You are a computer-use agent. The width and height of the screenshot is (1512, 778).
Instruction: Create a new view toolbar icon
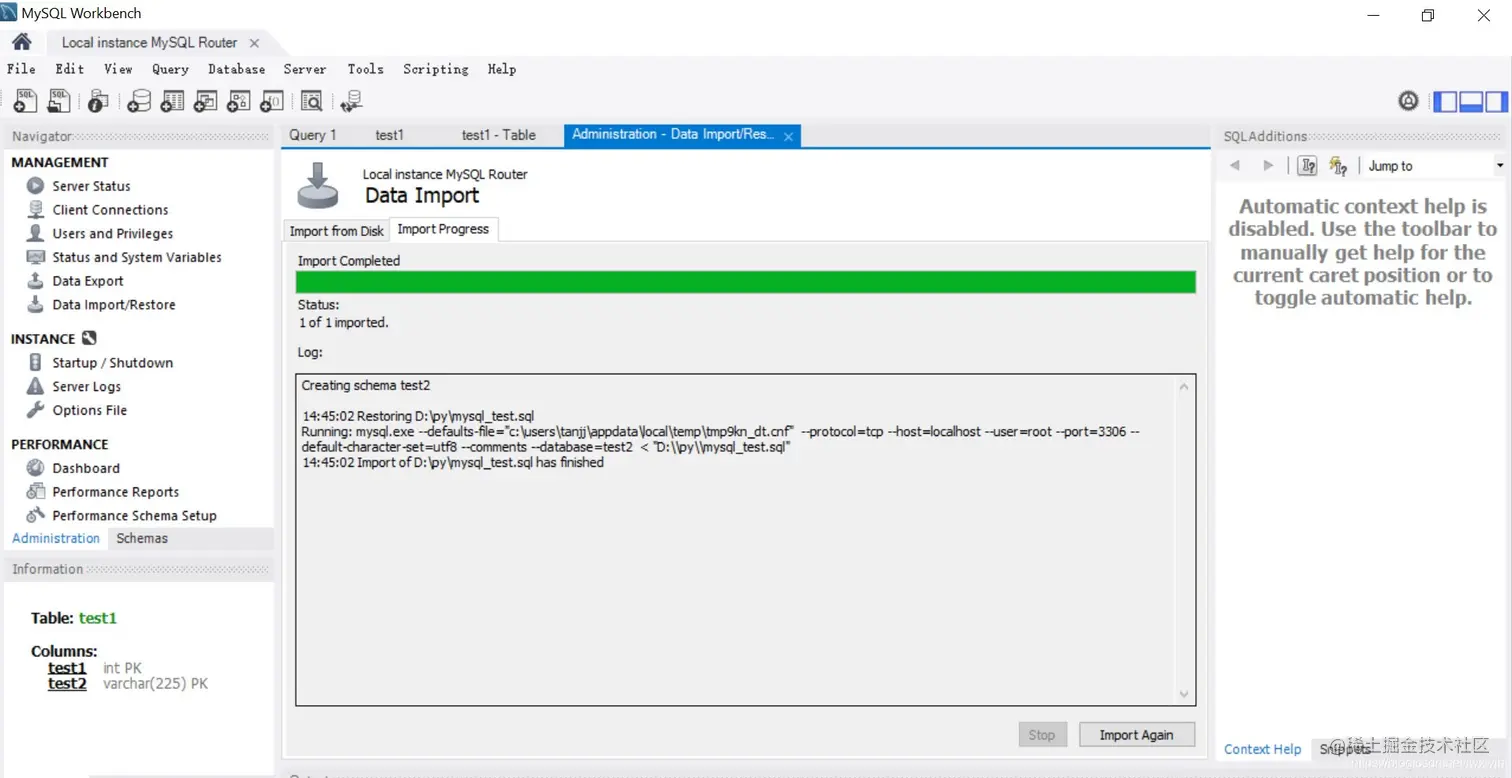205,101
